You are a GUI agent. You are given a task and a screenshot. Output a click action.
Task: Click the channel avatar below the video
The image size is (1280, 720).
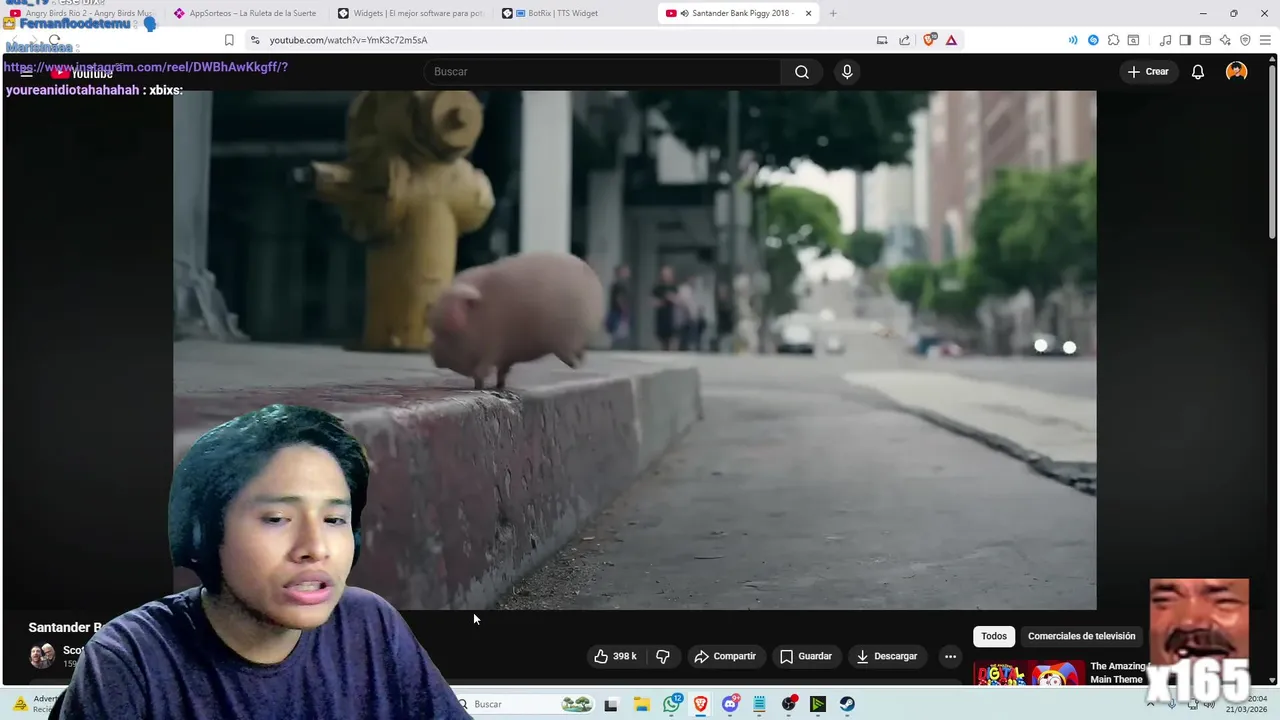(x=42, y=656)
